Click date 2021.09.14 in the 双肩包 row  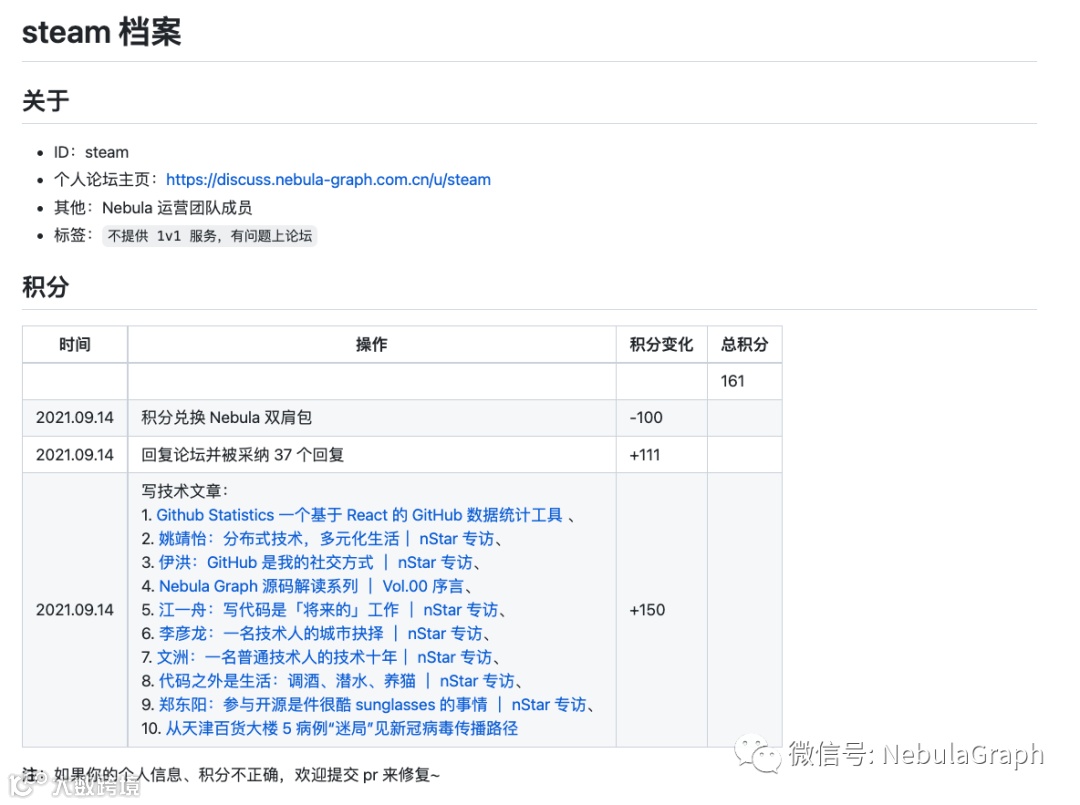tap(74, 418)
